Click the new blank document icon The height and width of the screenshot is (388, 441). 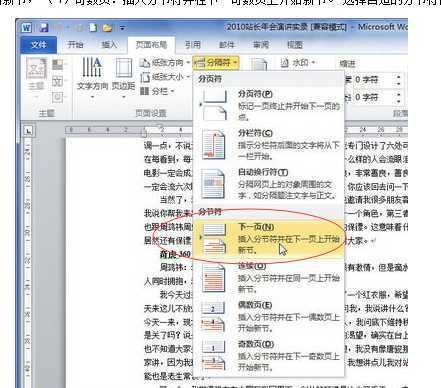coord(93,28)
